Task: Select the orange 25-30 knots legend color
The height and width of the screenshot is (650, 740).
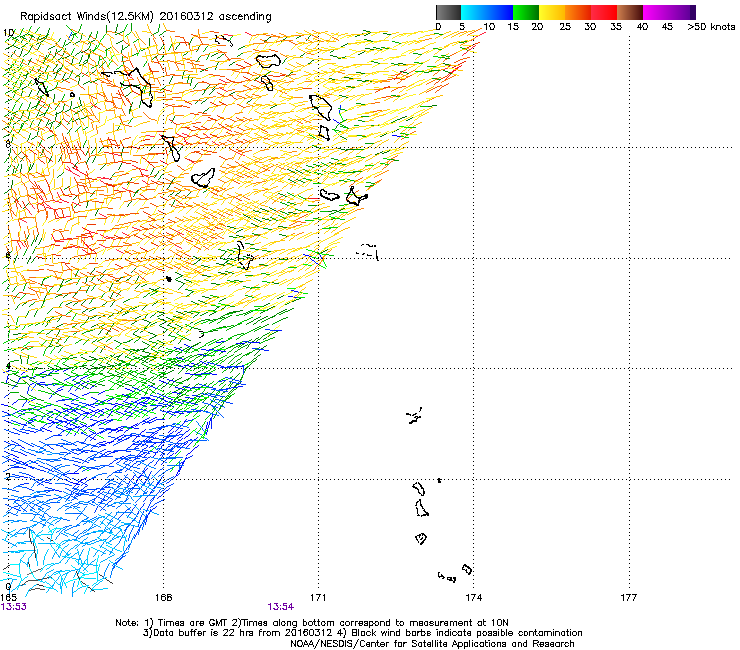Action: click(x=578, y=12)
